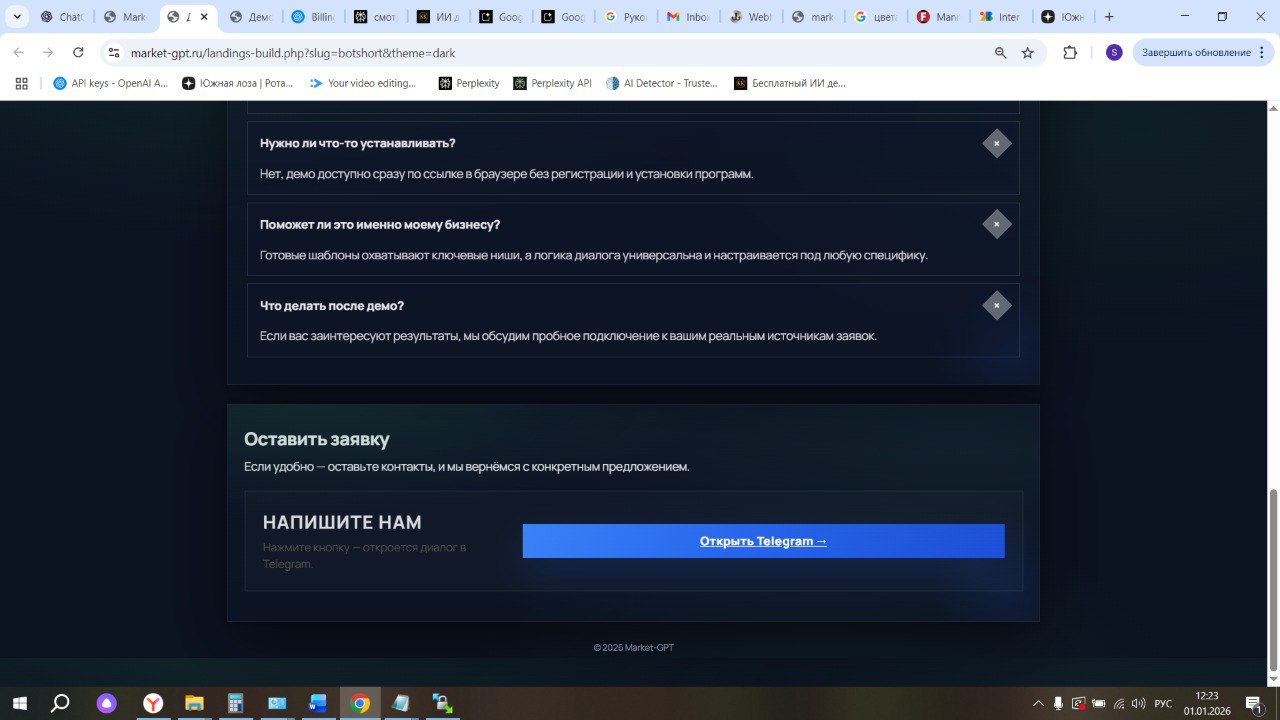1280x720 pixels.
Task: Click the back navigation arrow
Action: click(x=18, y=52)
